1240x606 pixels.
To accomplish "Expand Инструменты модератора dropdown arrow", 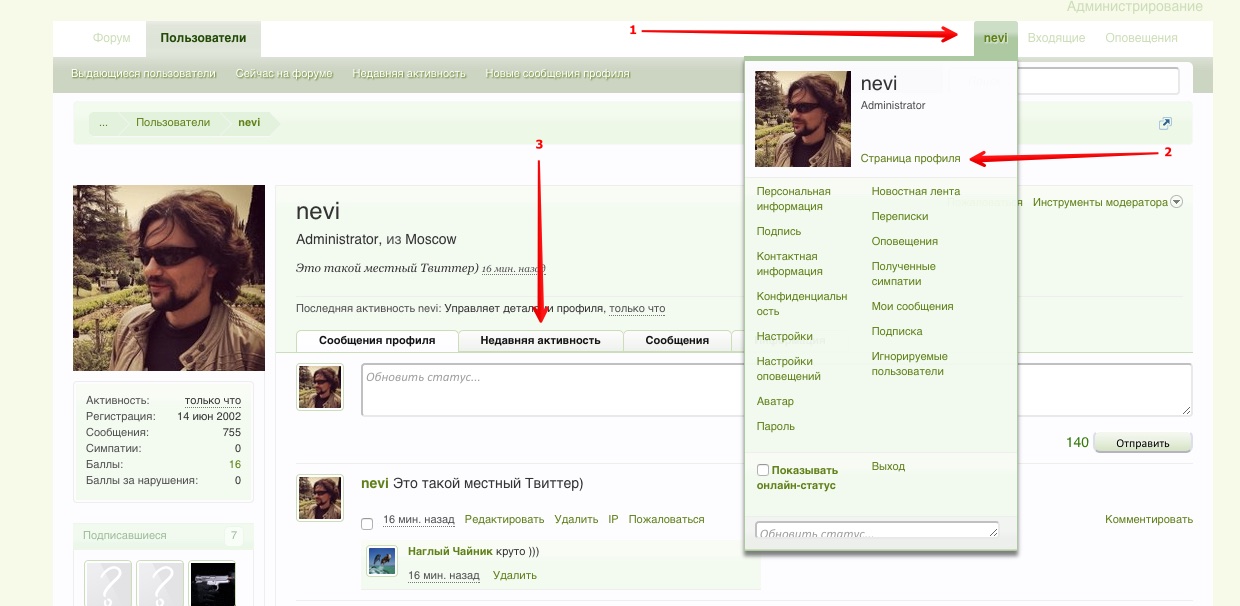I will tap(1176, 202).
